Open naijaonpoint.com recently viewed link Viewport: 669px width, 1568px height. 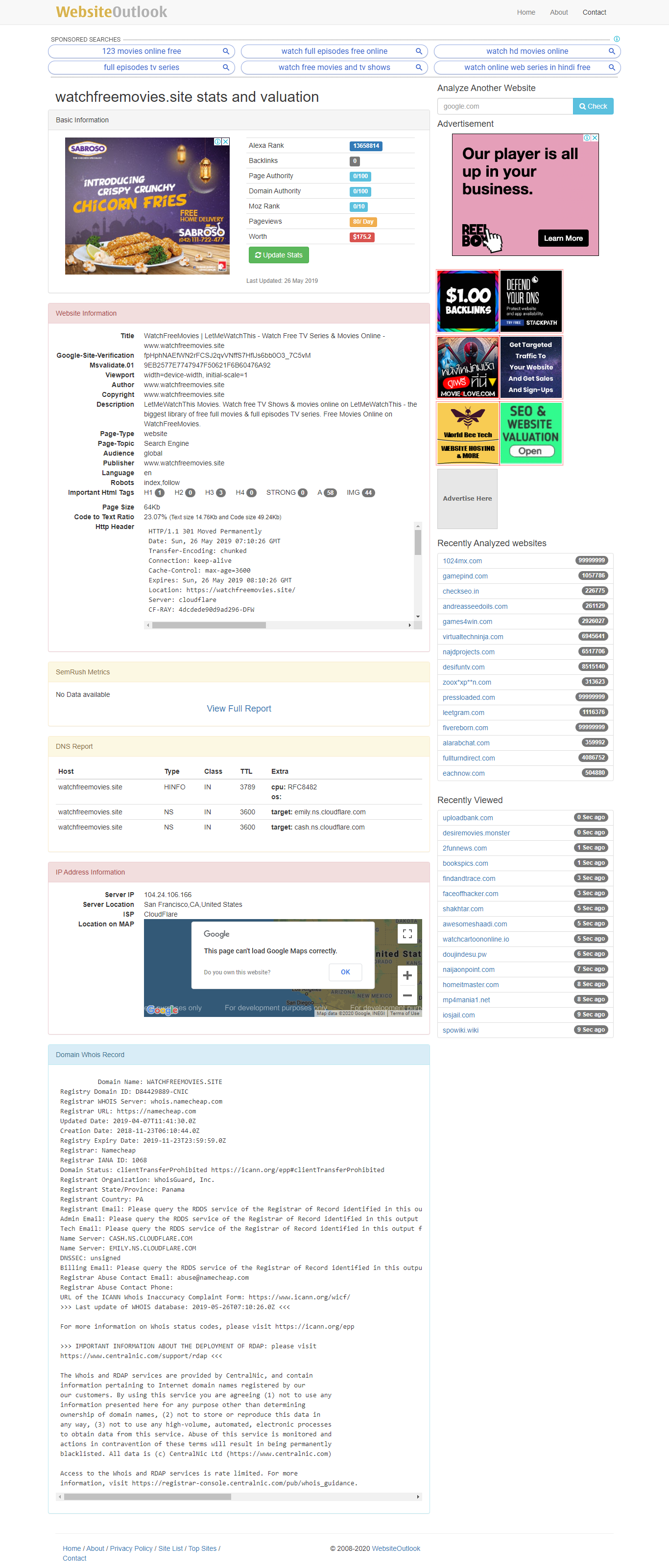(468, 969)
